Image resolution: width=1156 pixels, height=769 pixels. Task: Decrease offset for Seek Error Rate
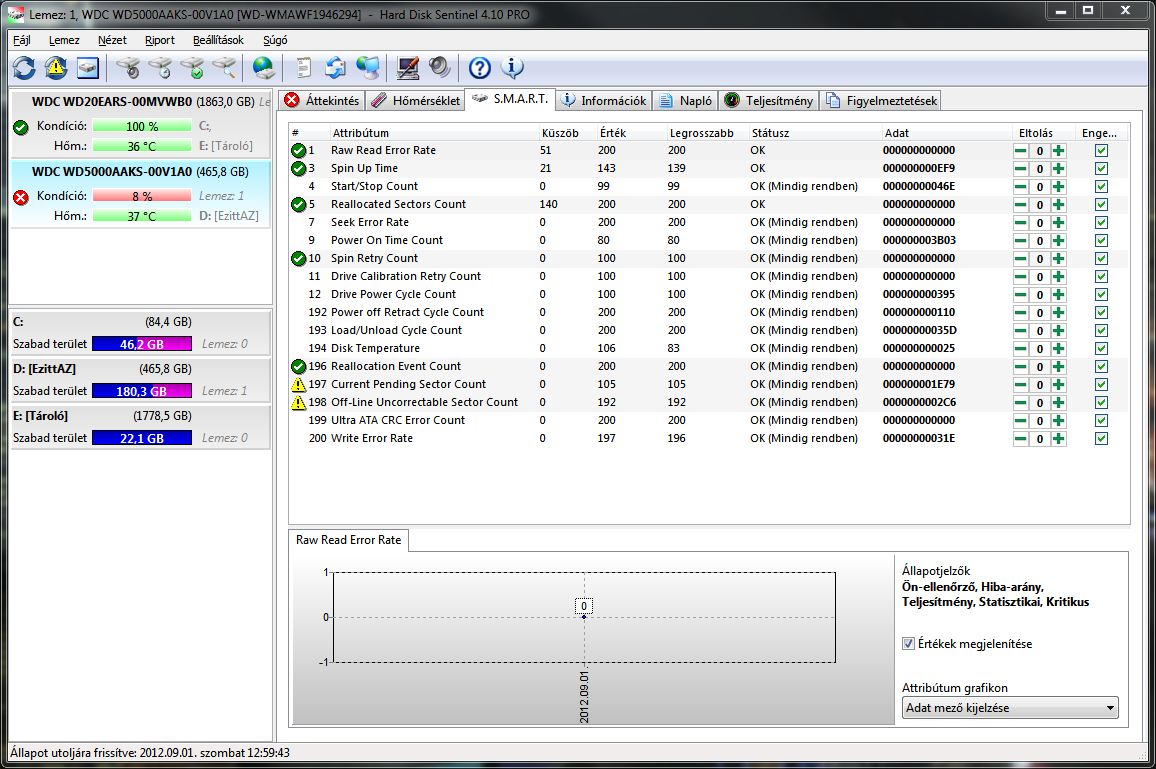pyautogui.click(x=1020, y=223)
